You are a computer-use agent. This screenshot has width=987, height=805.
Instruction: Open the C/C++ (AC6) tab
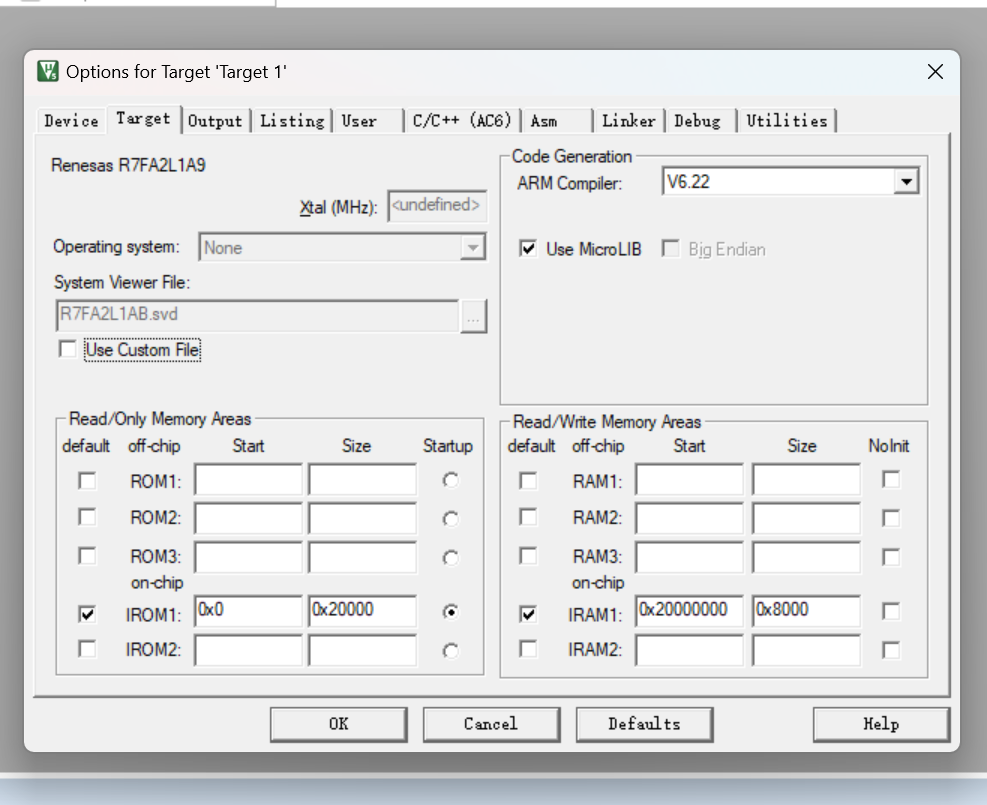[462, 121]
